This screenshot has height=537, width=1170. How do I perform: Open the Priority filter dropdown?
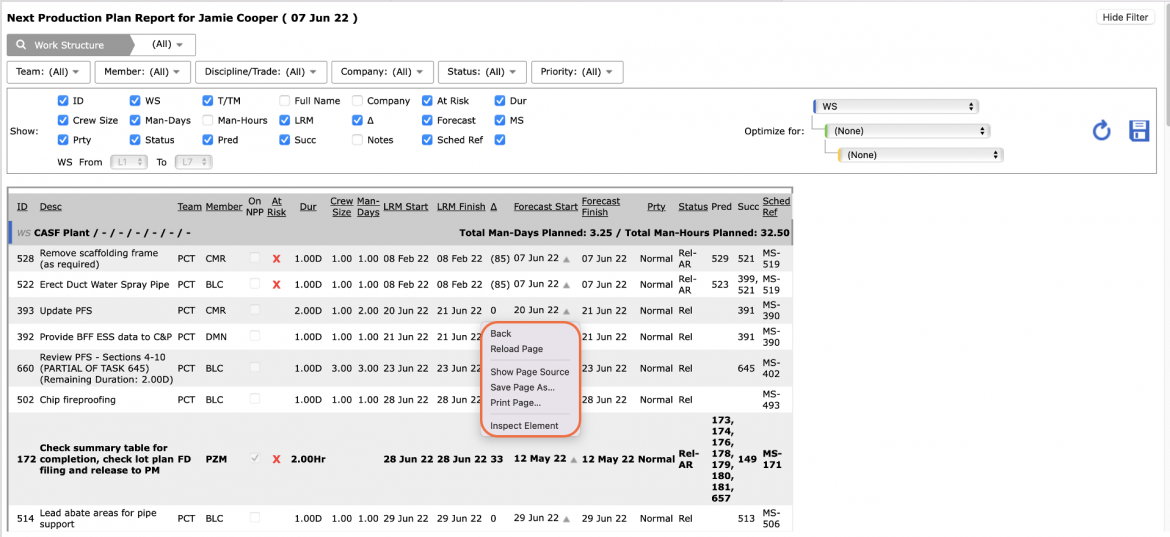click(x=577, y=72)
